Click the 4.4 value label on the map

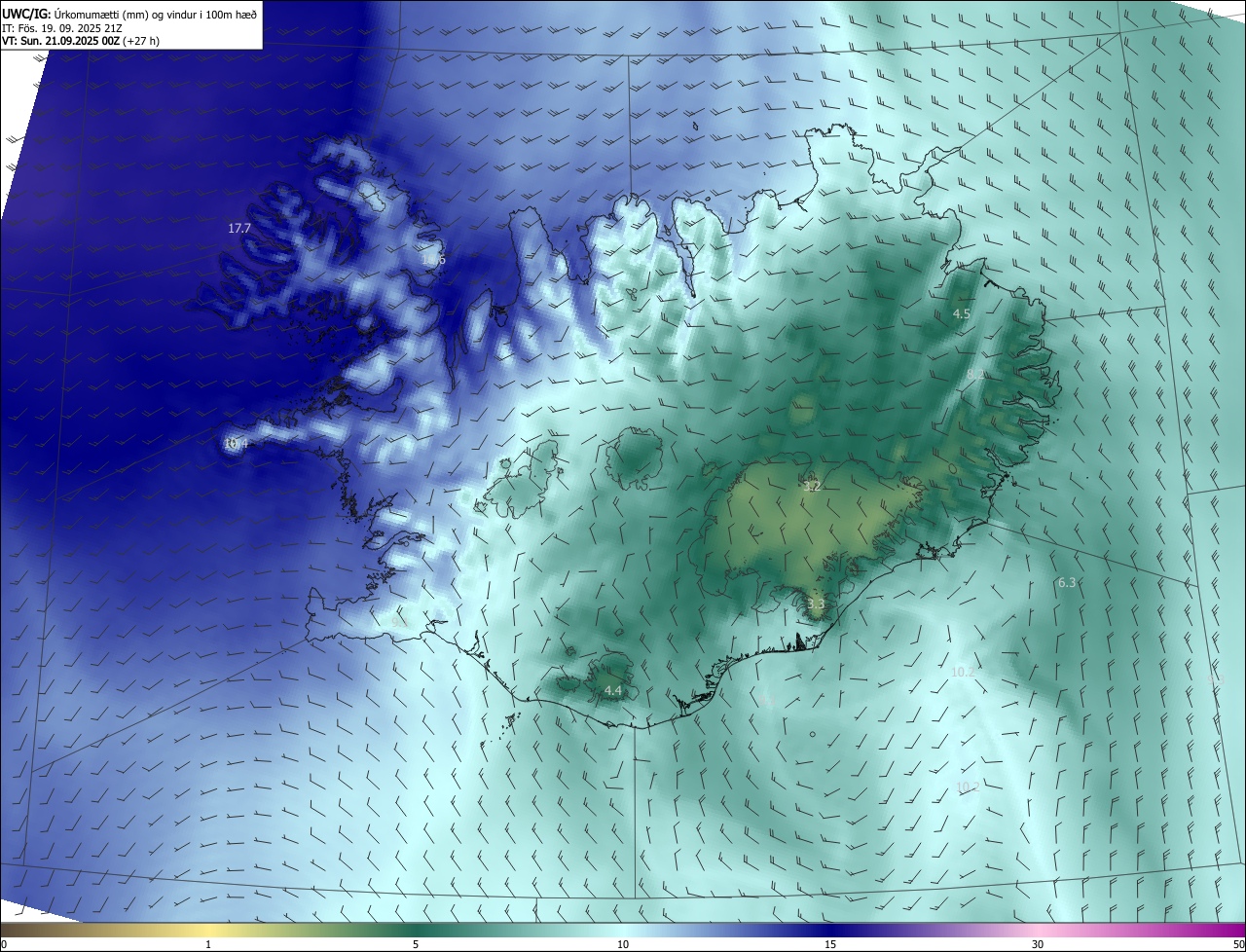pos(612,690)
